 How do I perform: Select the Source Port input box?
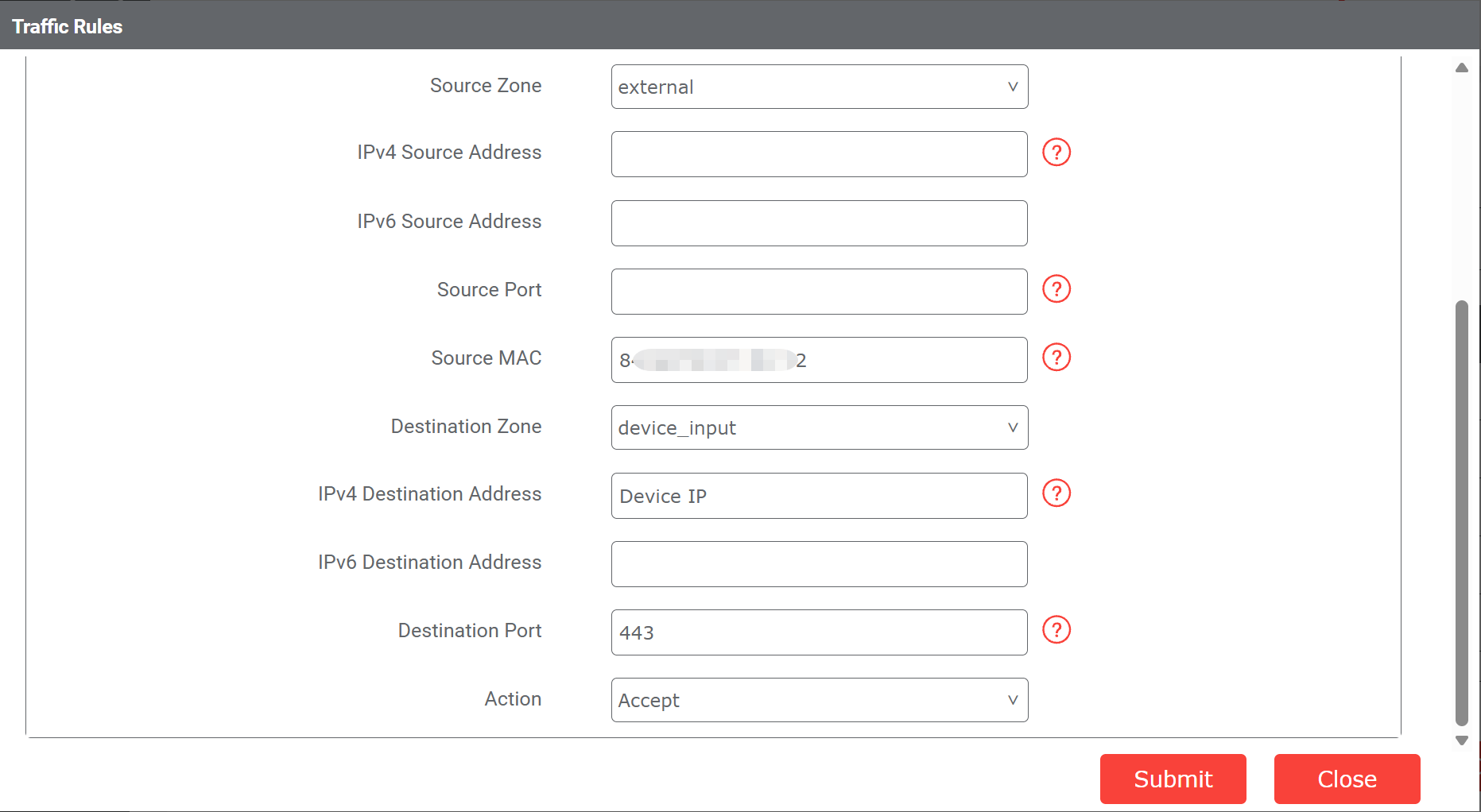click(819, 292)
